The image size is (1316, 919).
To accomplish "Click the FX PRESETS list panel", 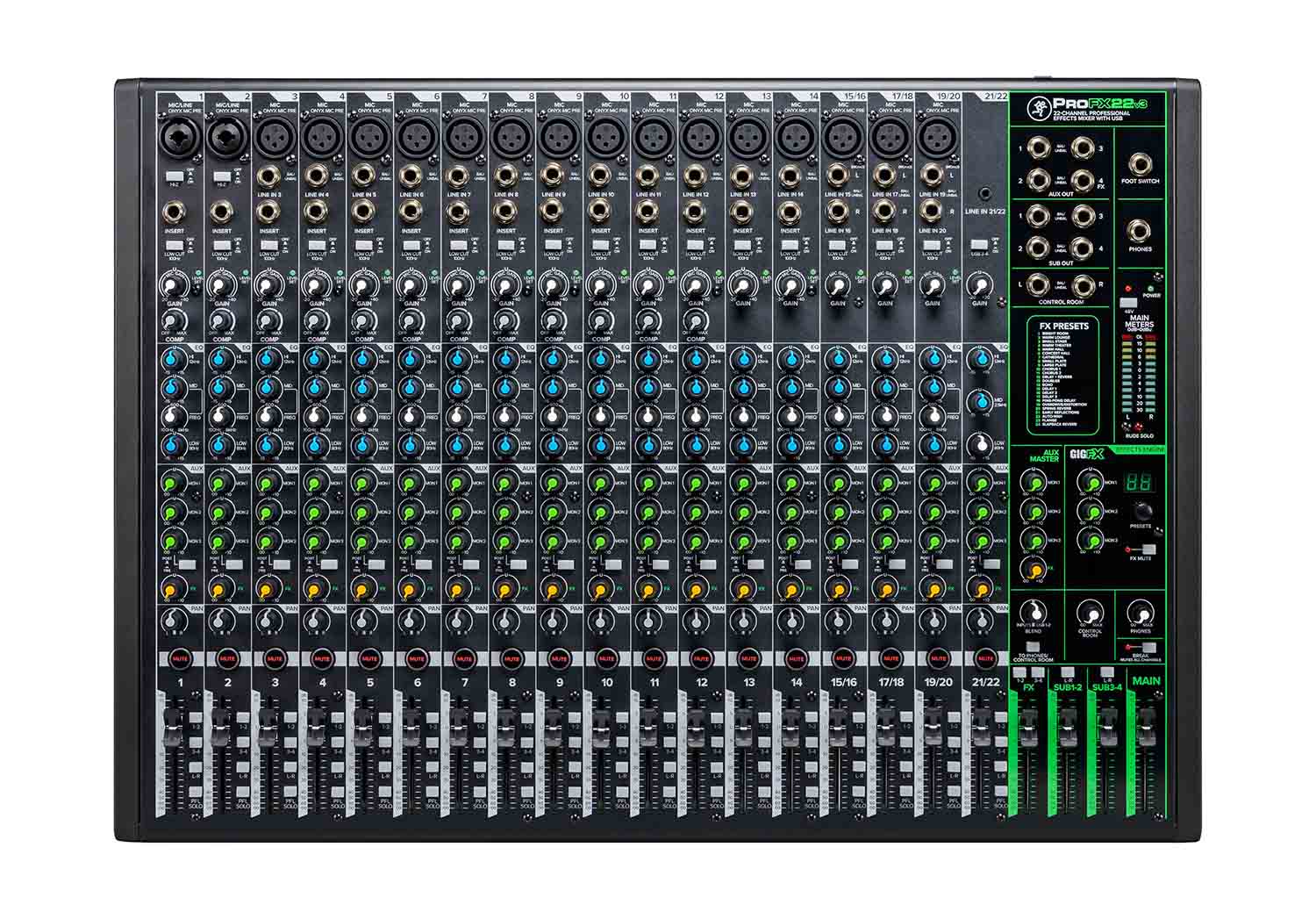I will [x=1067, y=375].
